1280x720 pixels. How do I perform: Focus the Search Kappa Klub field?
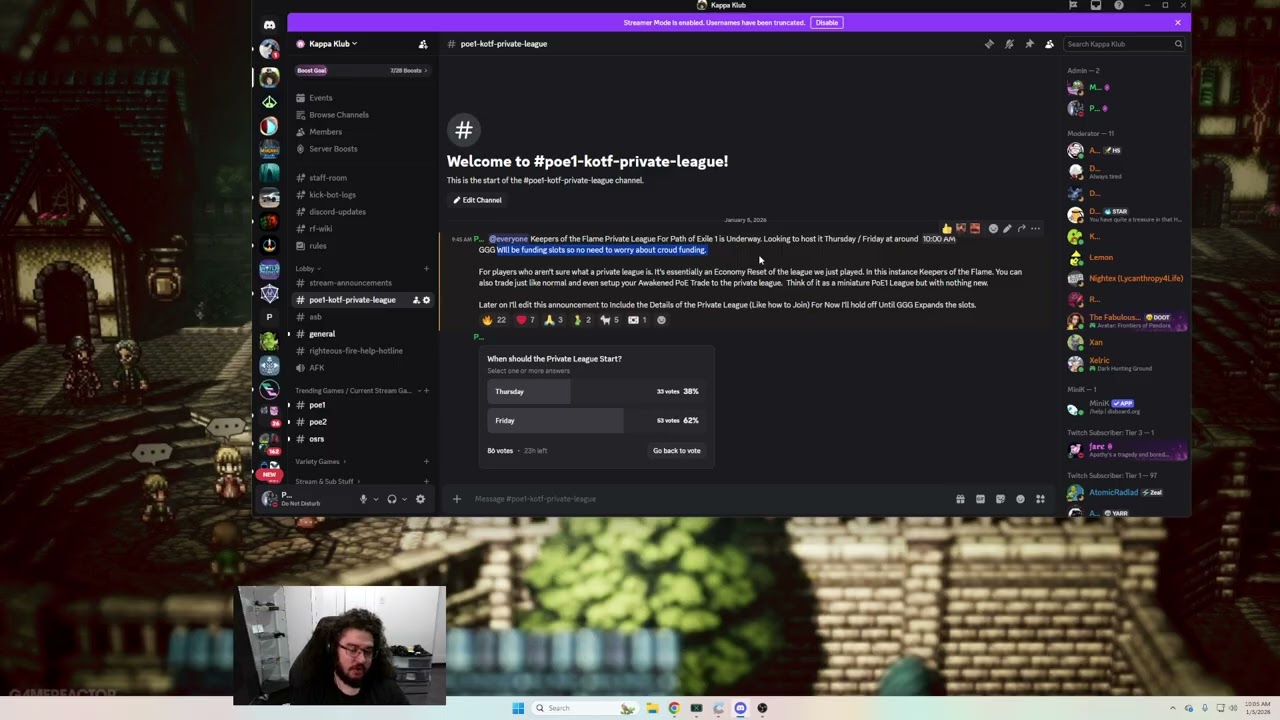pyautogui.click(x=1124, y=44)
